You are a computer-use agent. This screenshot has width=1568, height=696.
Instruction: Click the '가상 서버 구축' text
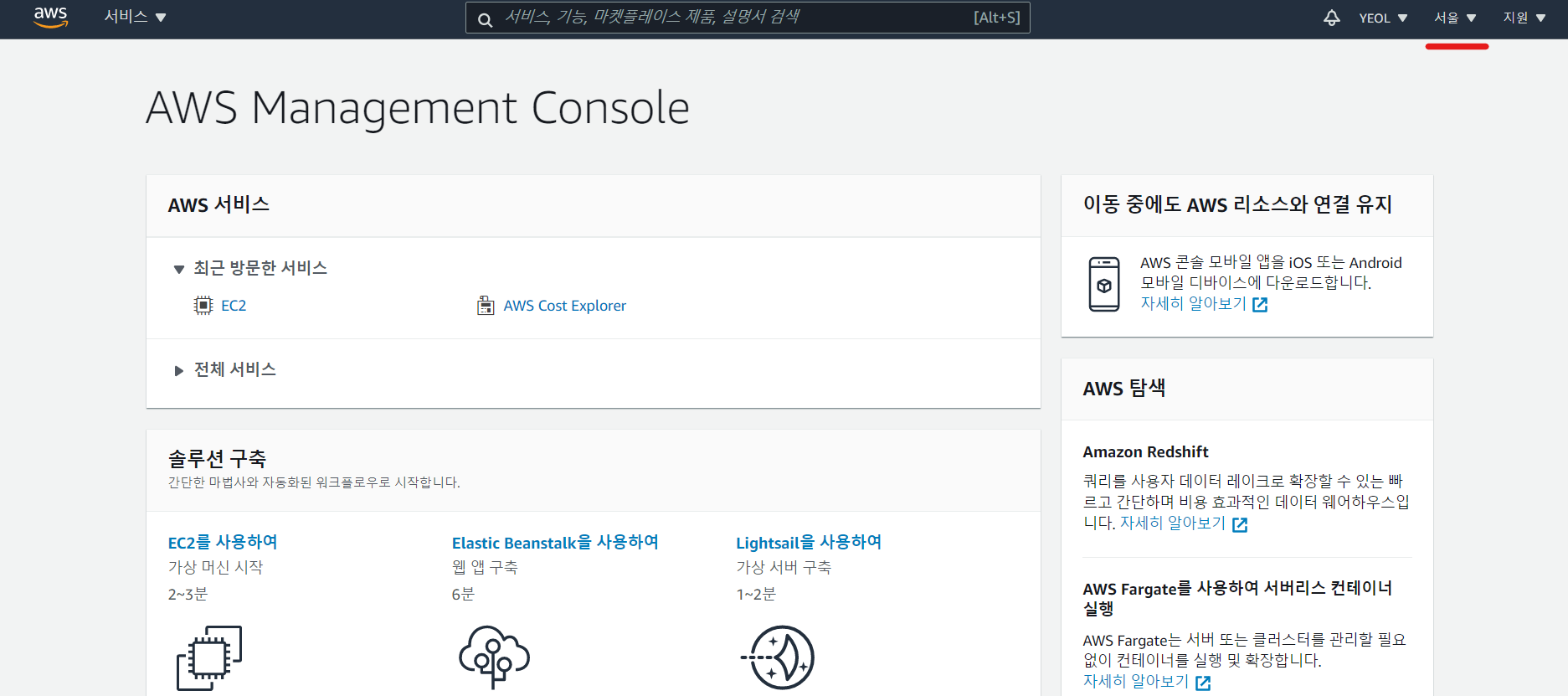coord(784,567)
